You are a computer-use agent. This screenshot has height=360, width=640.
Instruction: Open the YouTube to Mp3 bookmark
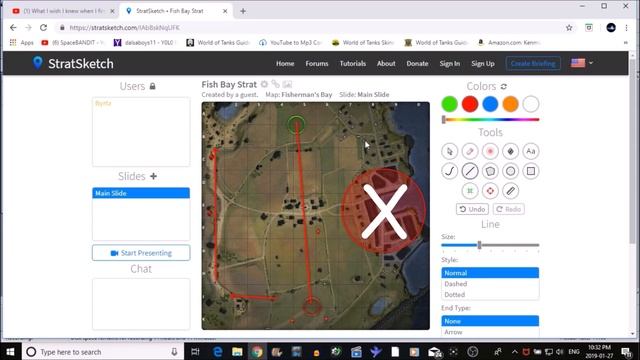(x=291, y=42)
